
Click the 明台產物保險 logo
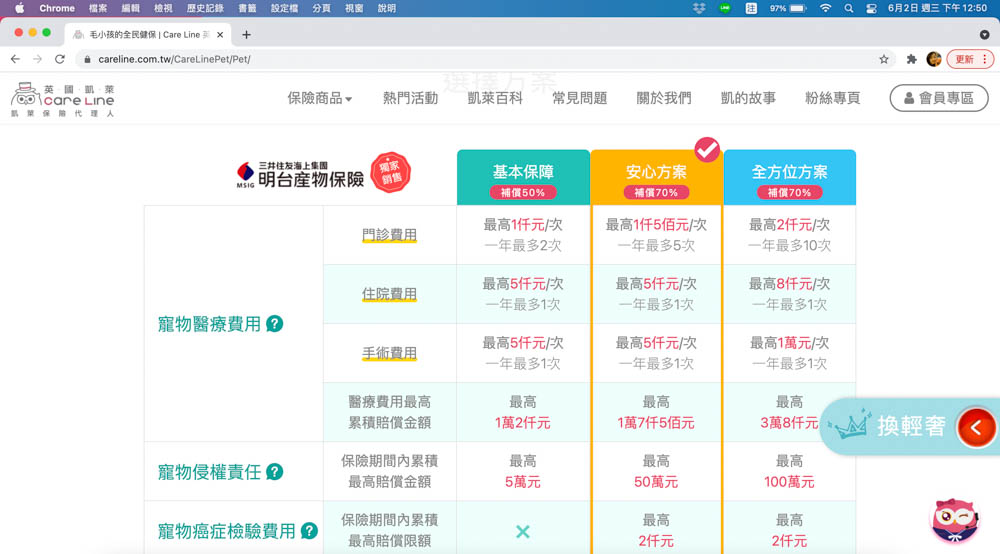click(300, 174)
